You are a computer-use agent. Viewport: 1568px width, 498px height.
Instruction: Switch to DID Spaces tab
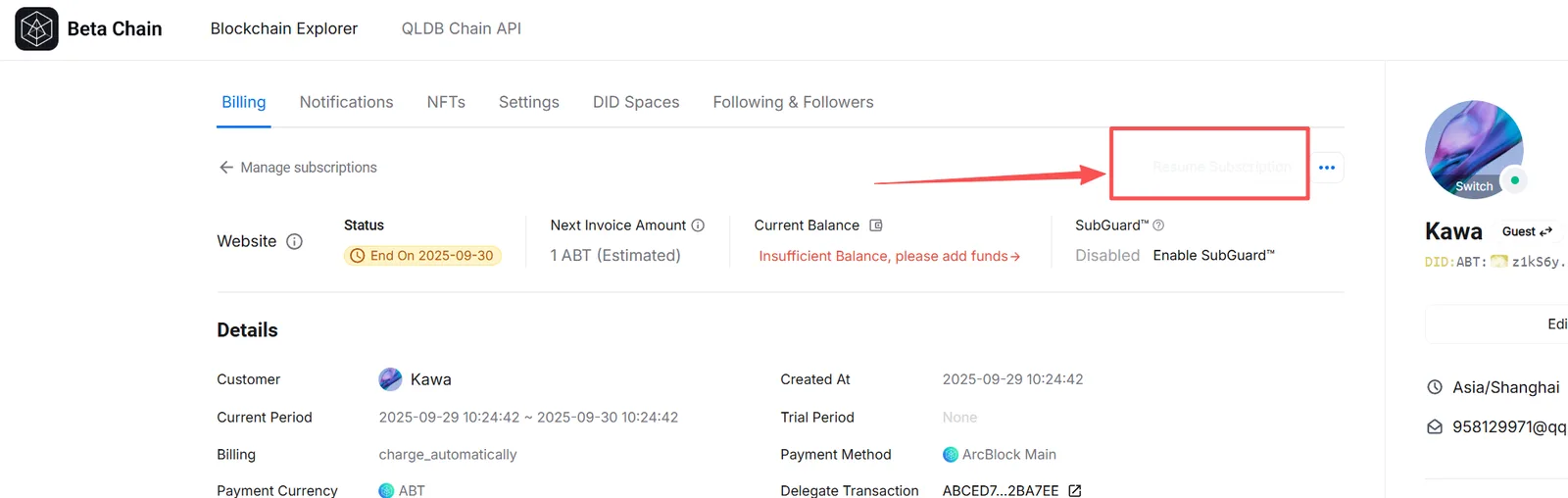[x=636, y=102]
